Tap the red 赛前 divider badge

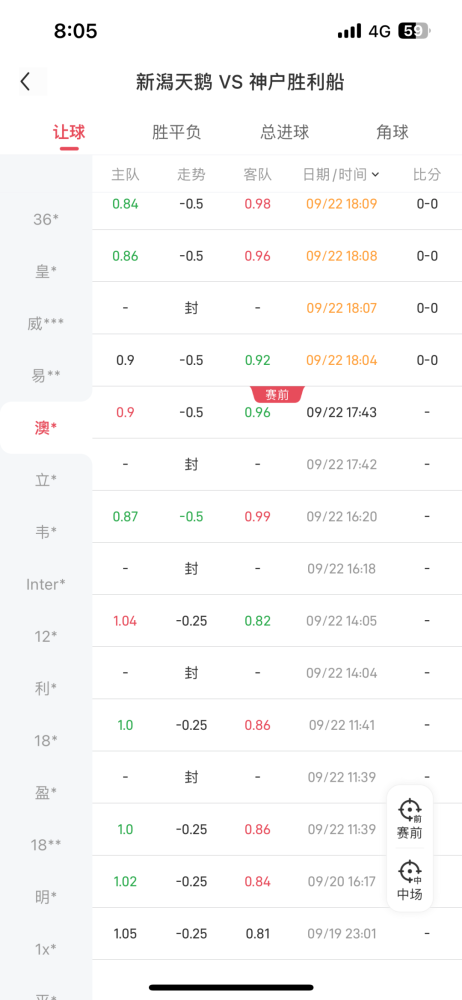(x=278, y=395)
